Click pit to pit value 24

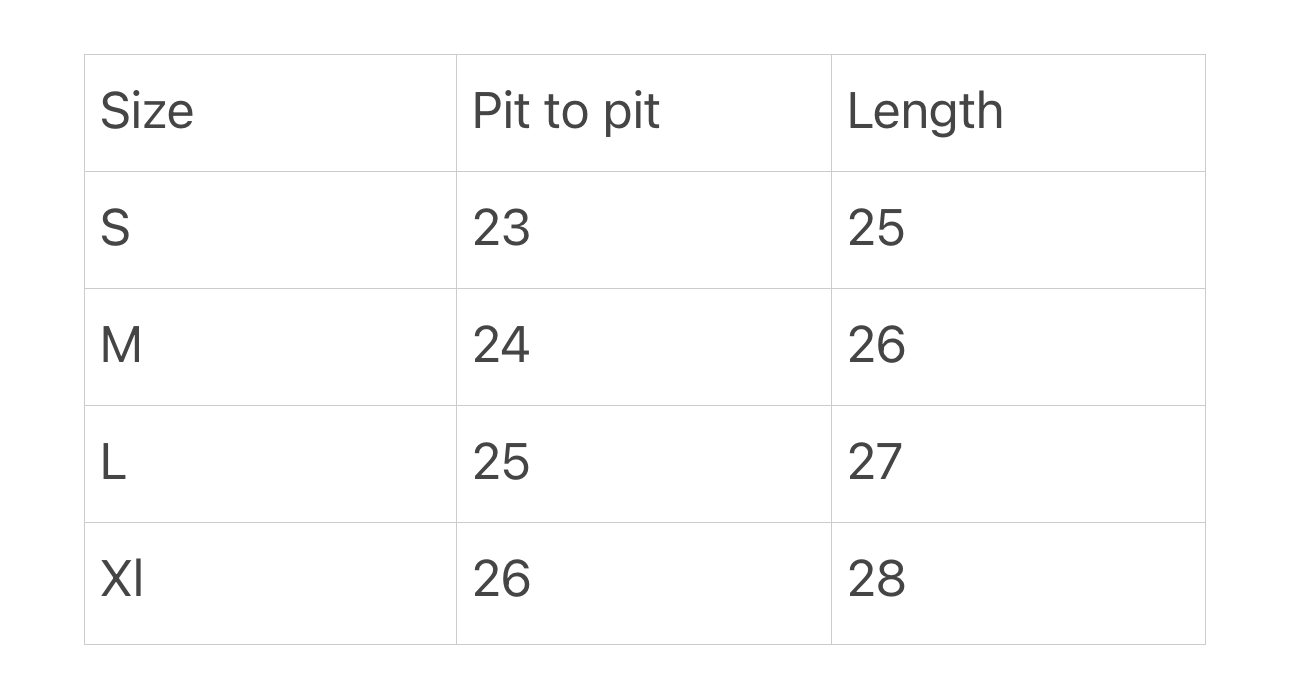pos(501,345)
